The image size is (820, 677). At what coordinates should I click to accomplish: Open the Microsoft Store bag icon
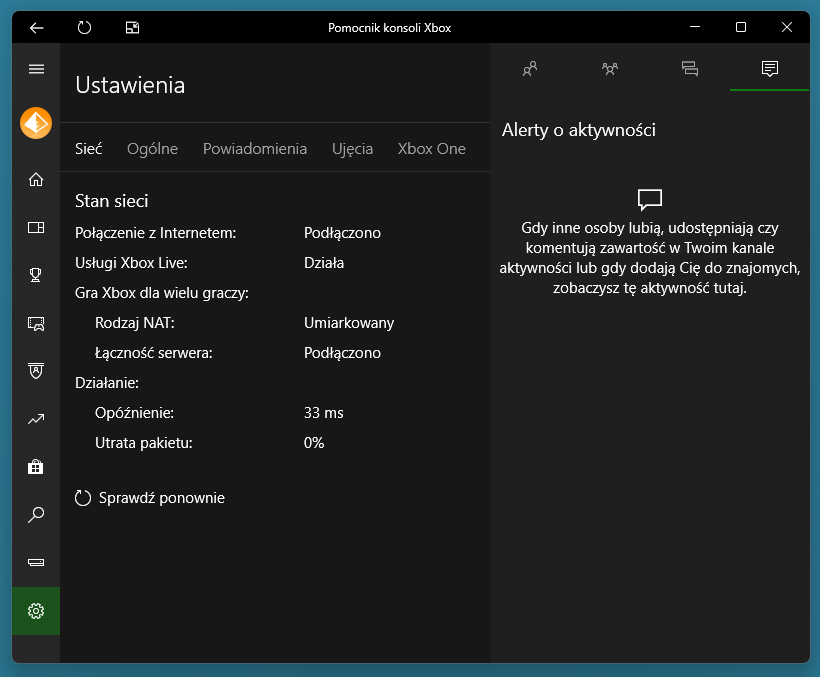[36, 467]
